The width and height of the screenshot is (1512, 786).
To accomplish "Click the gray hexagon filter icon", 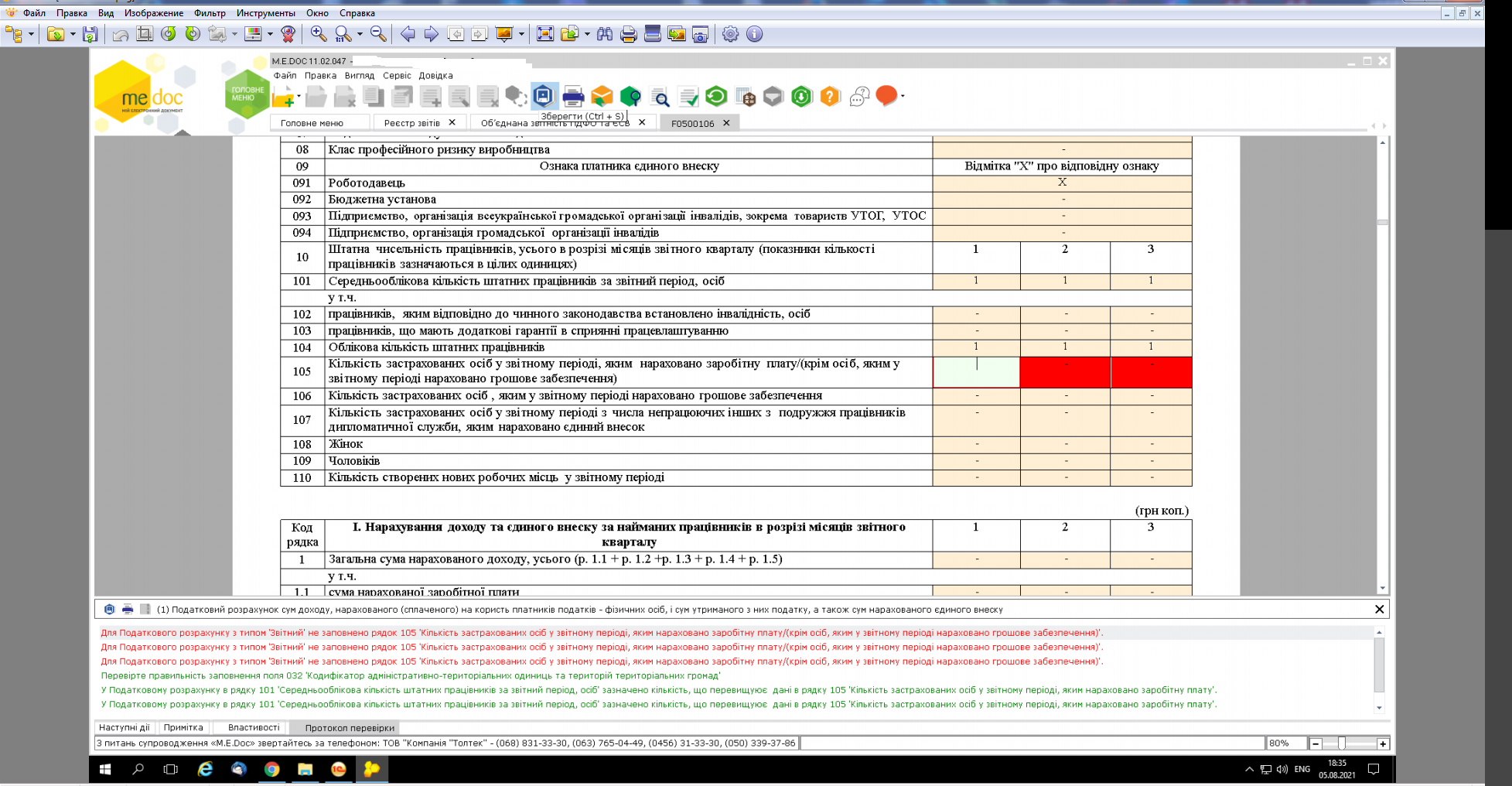I will pos(773,97).
